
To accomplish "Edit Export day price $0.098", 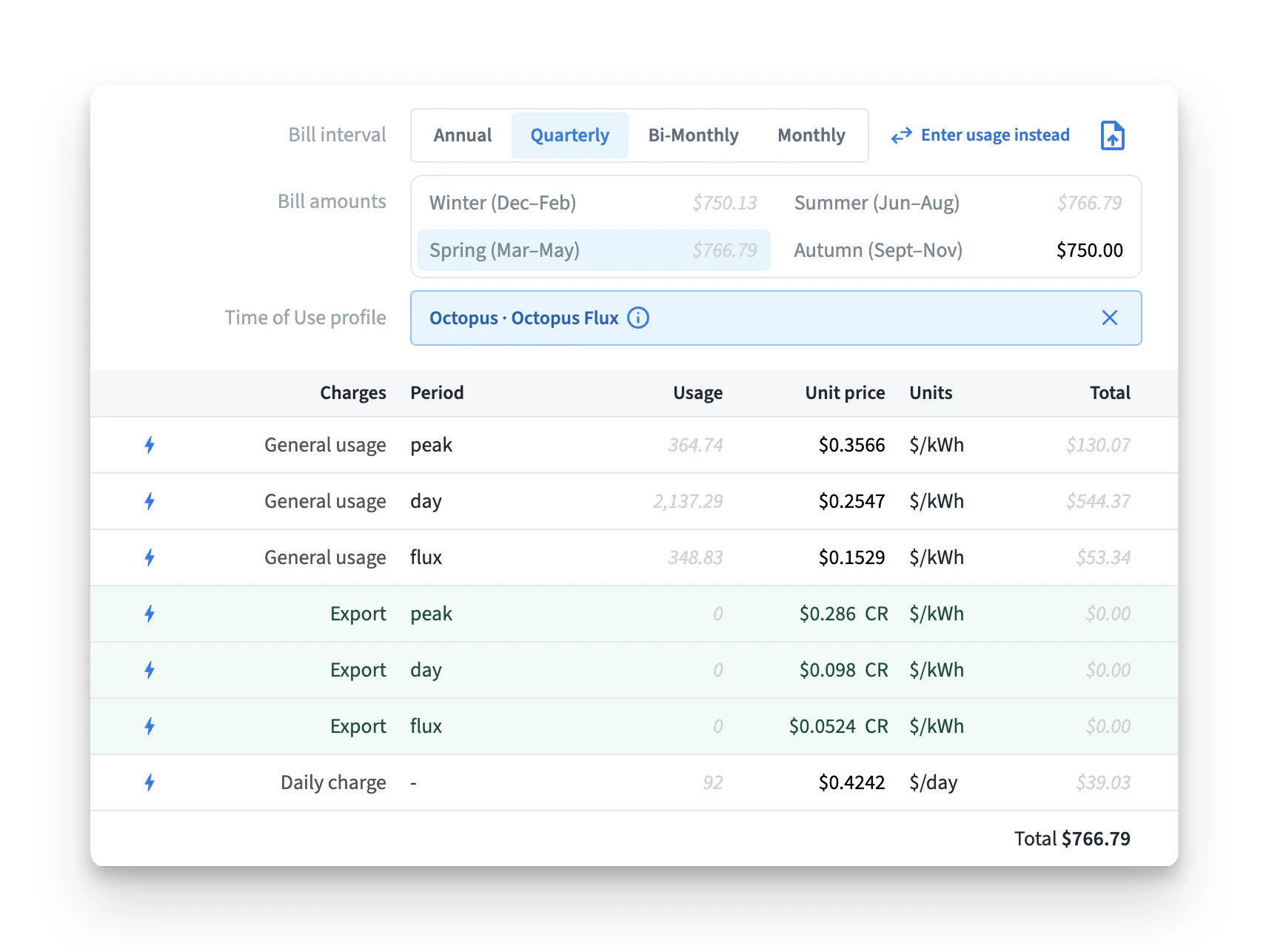I will coord(827,670).
